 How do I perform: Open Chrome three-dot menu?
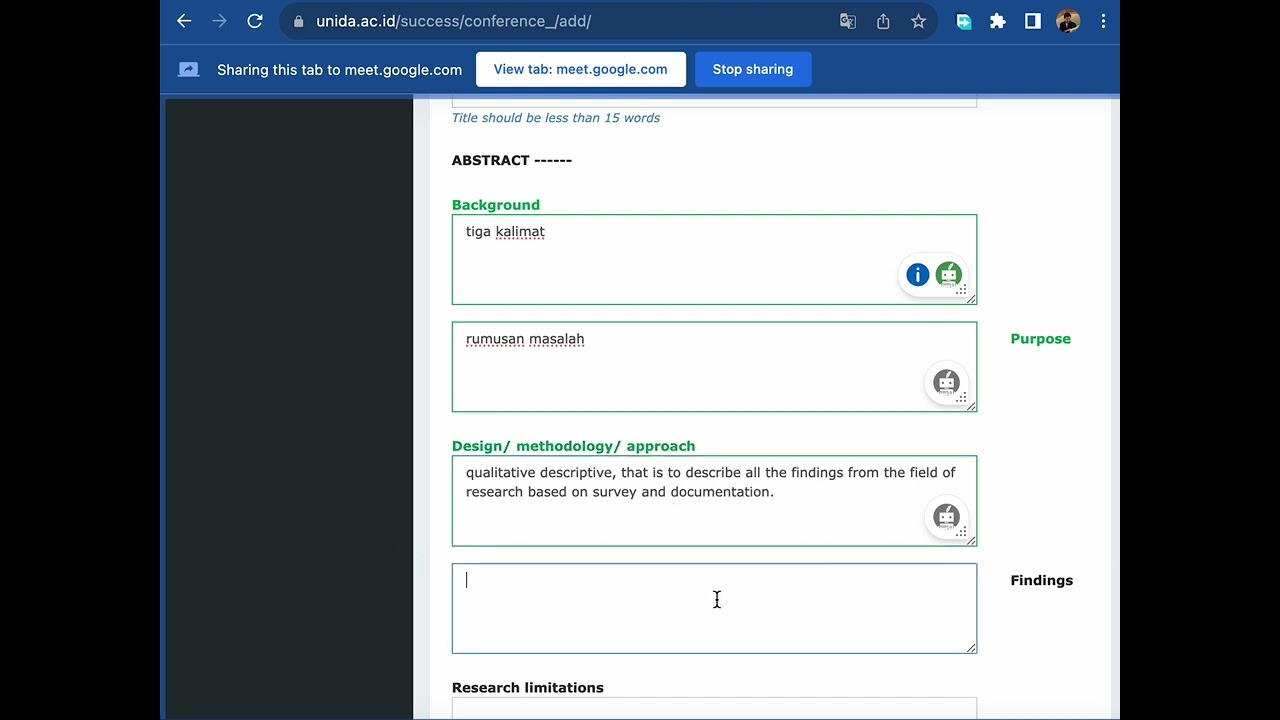pos(1103,21)
